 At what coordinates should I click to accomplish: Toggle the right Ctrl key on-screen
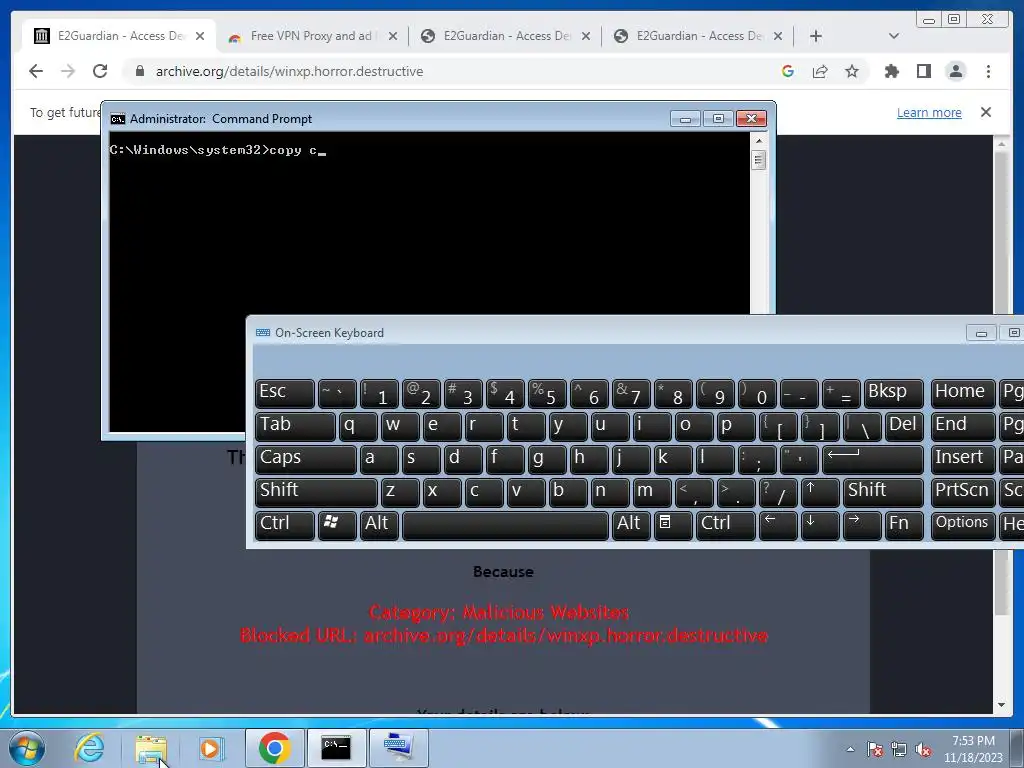[x=725, y=525]
